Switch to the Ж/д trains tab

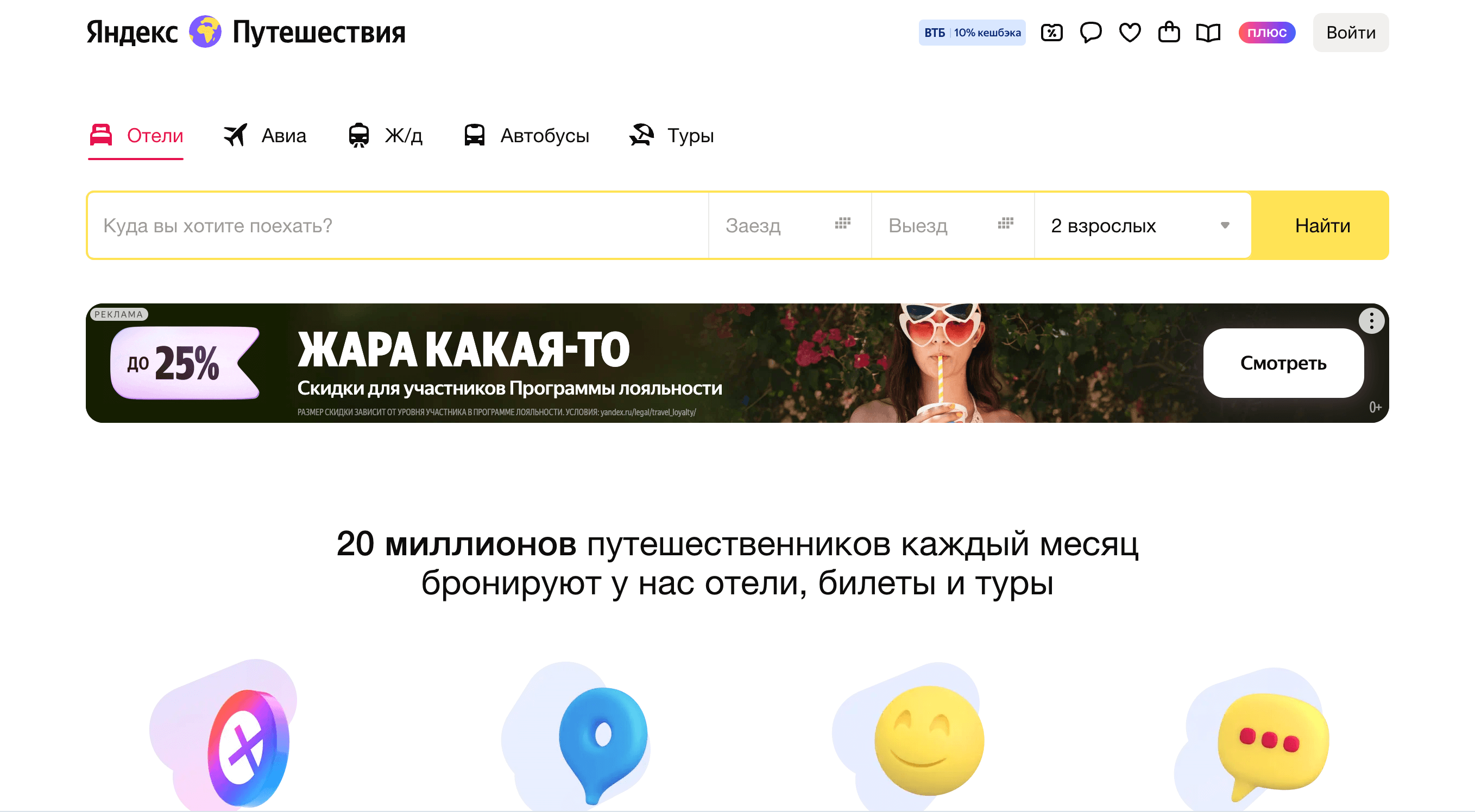385,136
